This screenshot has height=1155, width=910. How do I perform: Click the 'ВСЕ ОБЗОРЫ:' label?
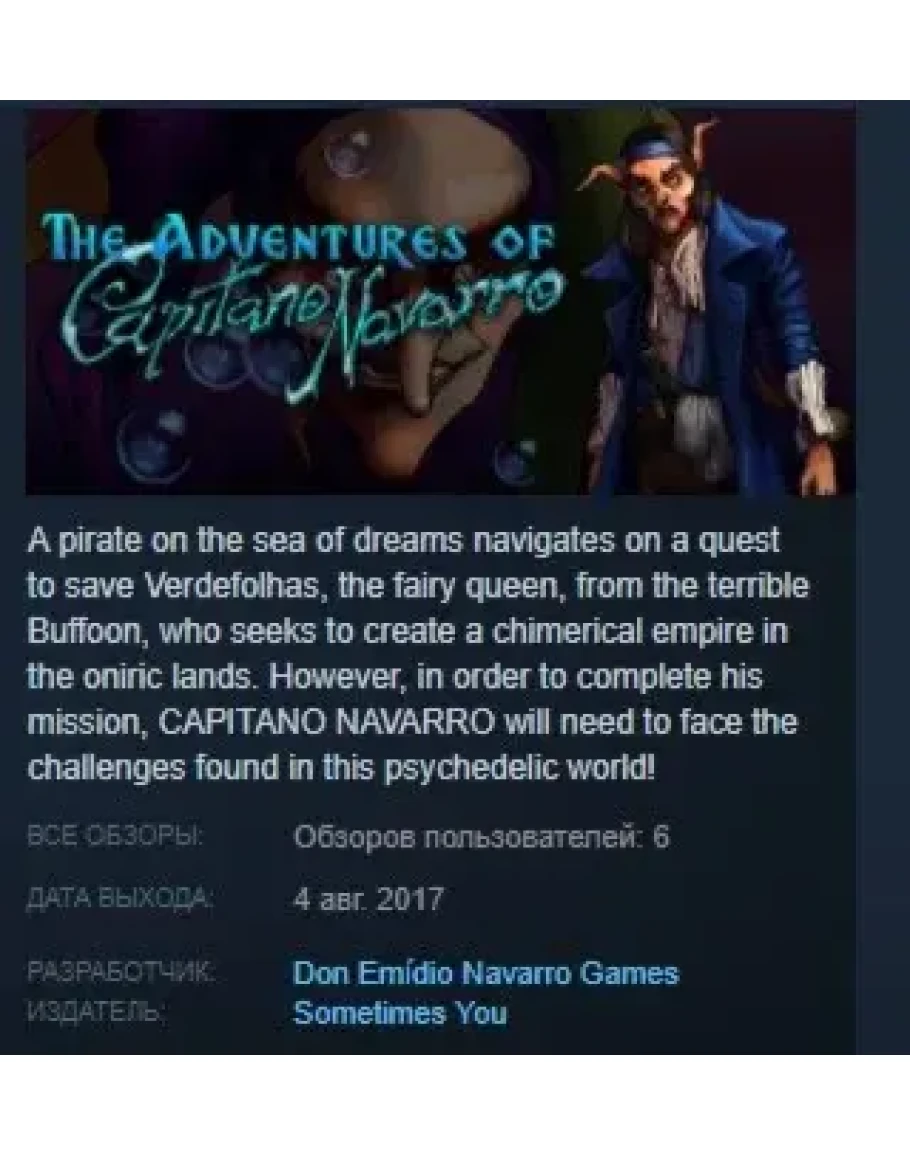115,837
